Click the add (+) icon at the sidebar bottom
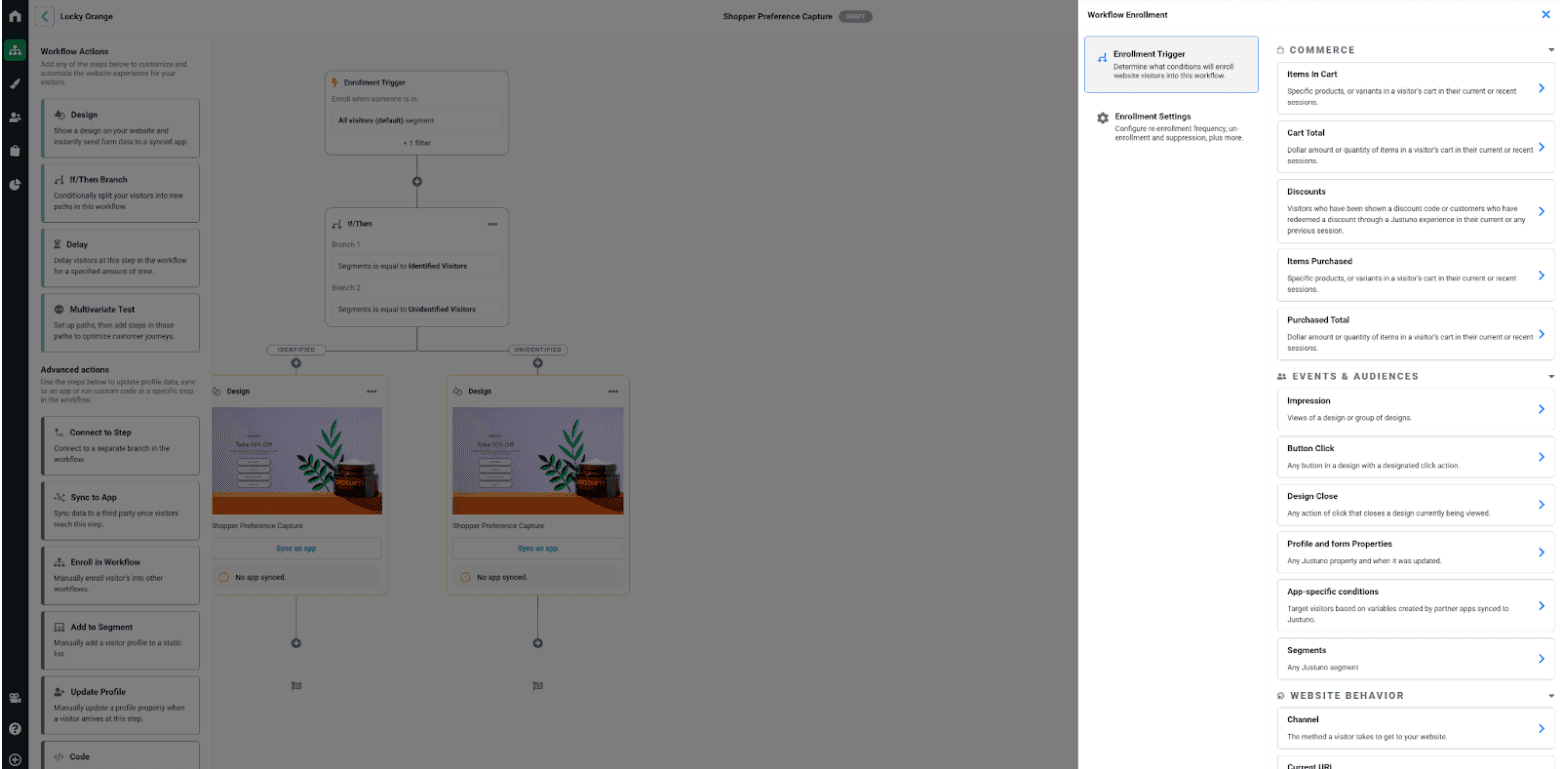This screenshot has width=1565, height=769. coord(14,757)
